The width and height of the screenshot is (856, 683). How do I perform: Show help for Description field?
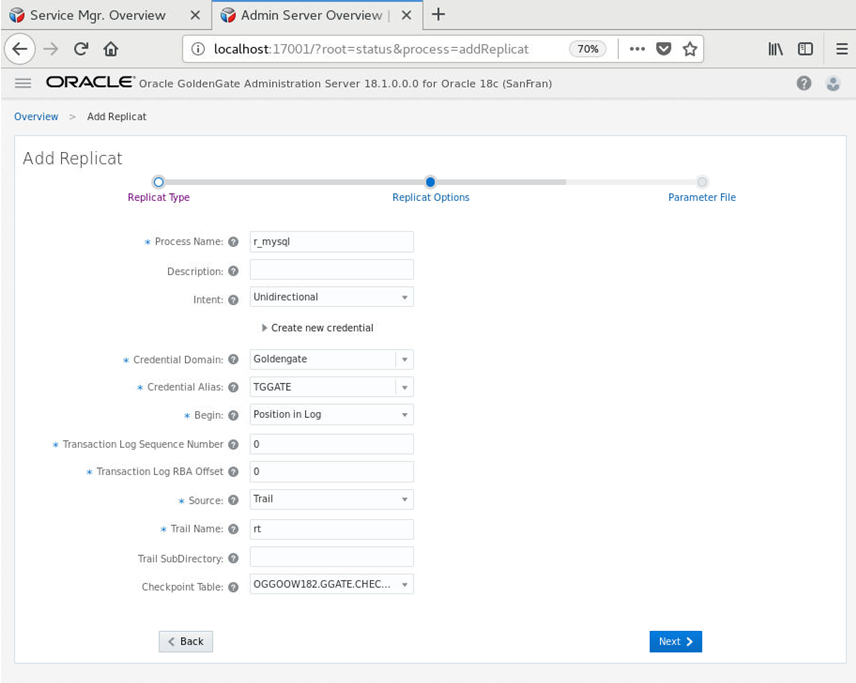pyautogui.click(x=233, y=271)
